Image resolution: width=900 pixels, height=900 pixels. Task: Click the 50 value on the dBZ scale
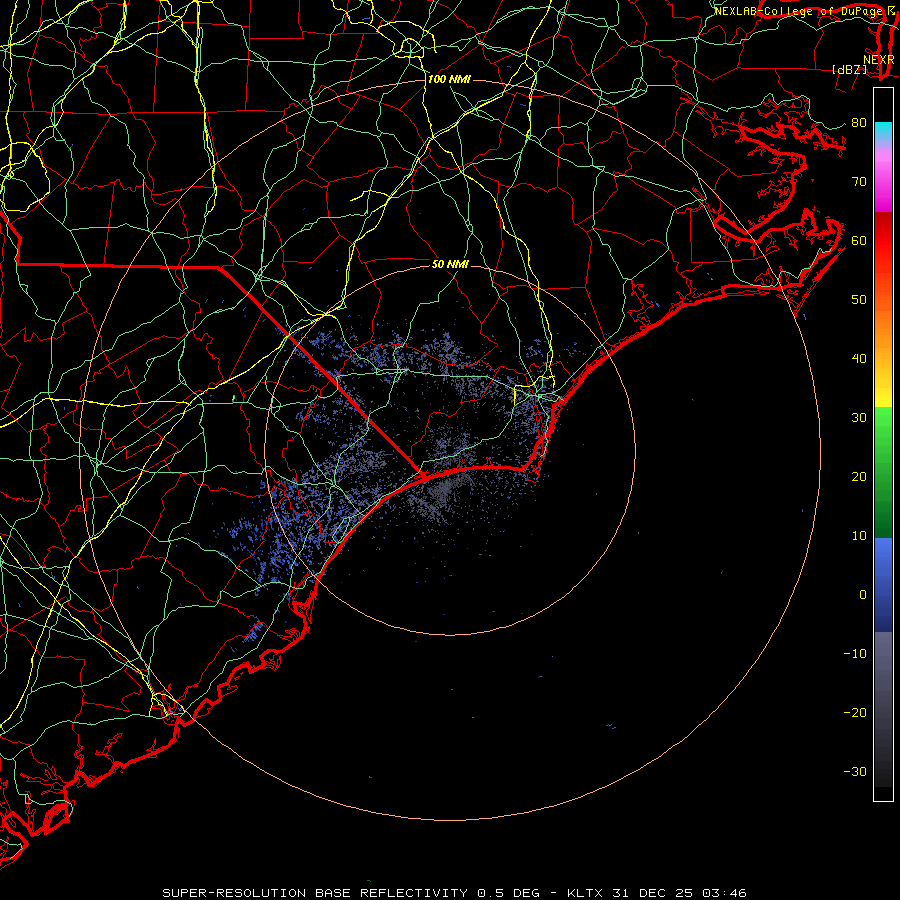click(859, 300)
